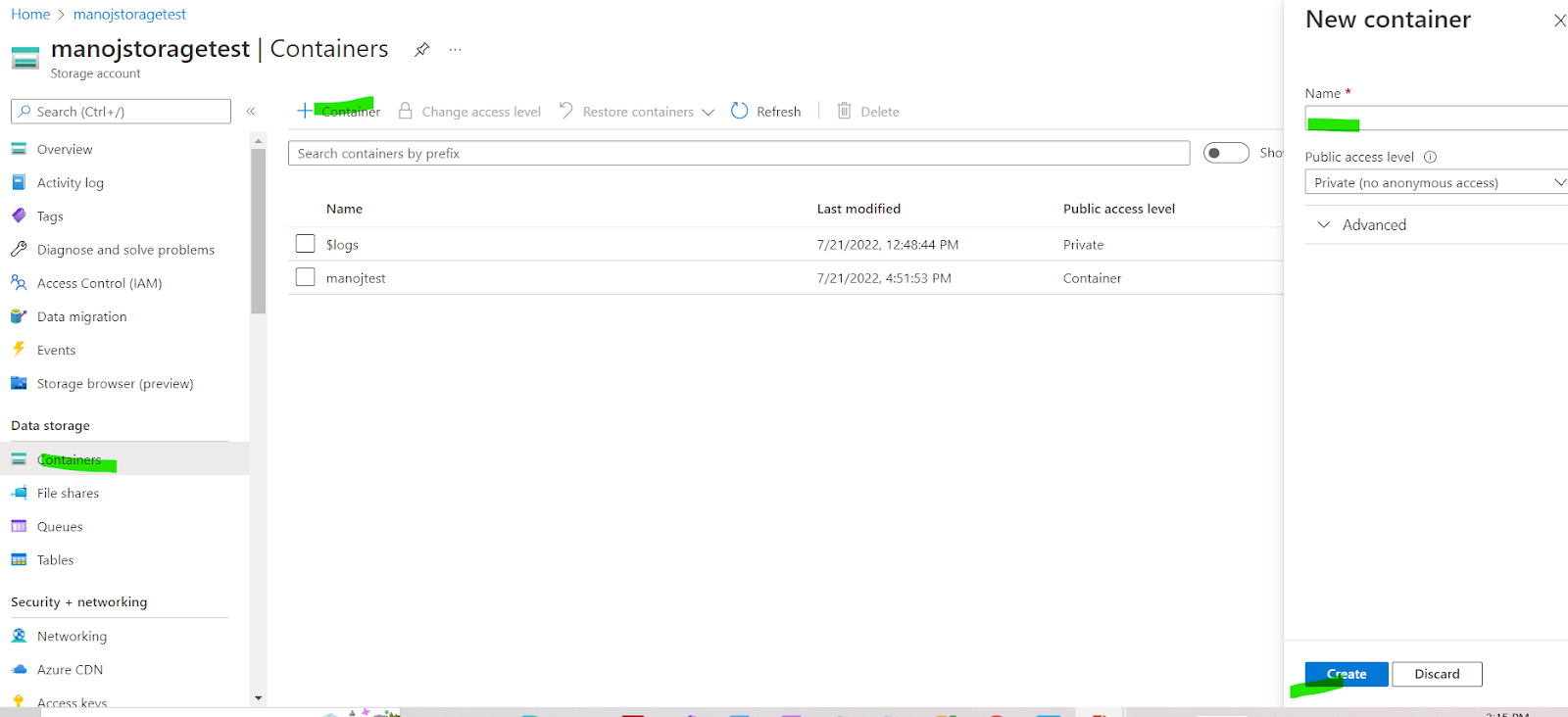1568x717 pixels.
Task: Click the Restore containers undo icon
Action: pyautogui.click(x=566, y=111)
